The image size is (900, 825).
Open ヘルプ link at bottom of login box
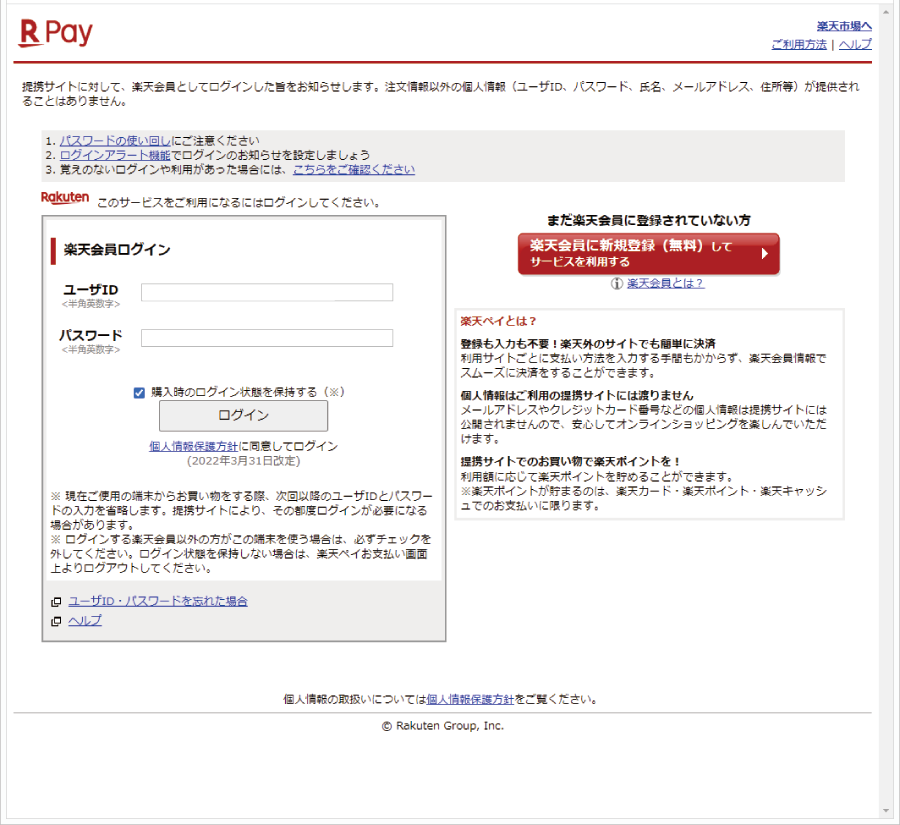[85, 621]
